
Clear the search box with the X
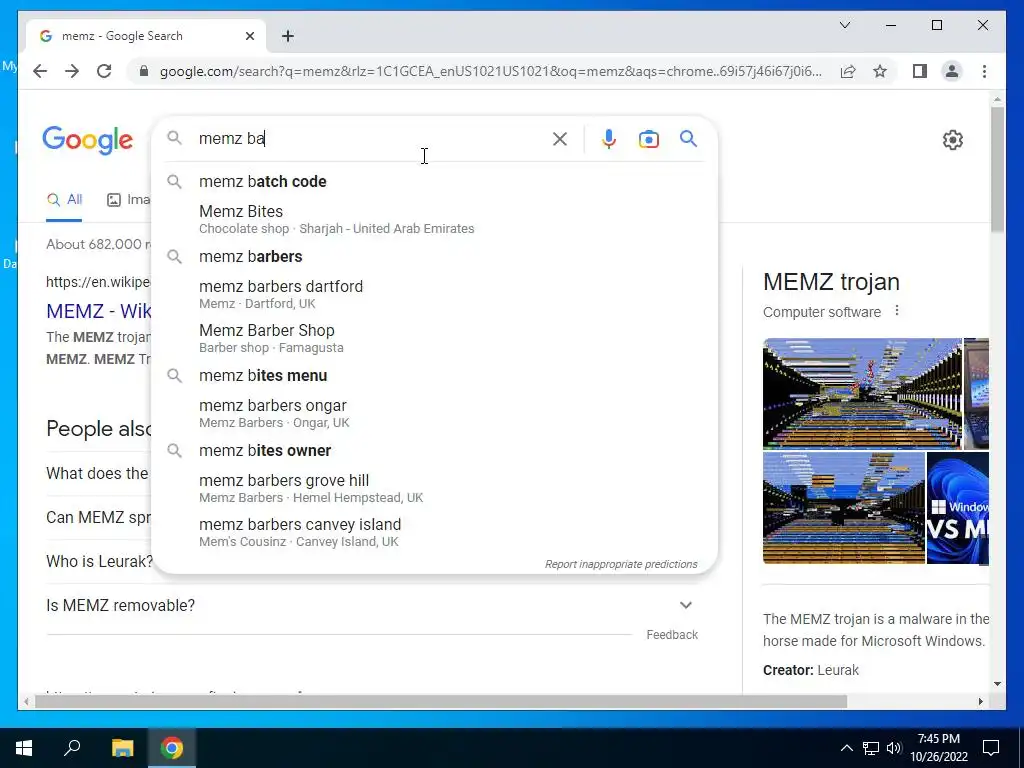click(560, 139)
